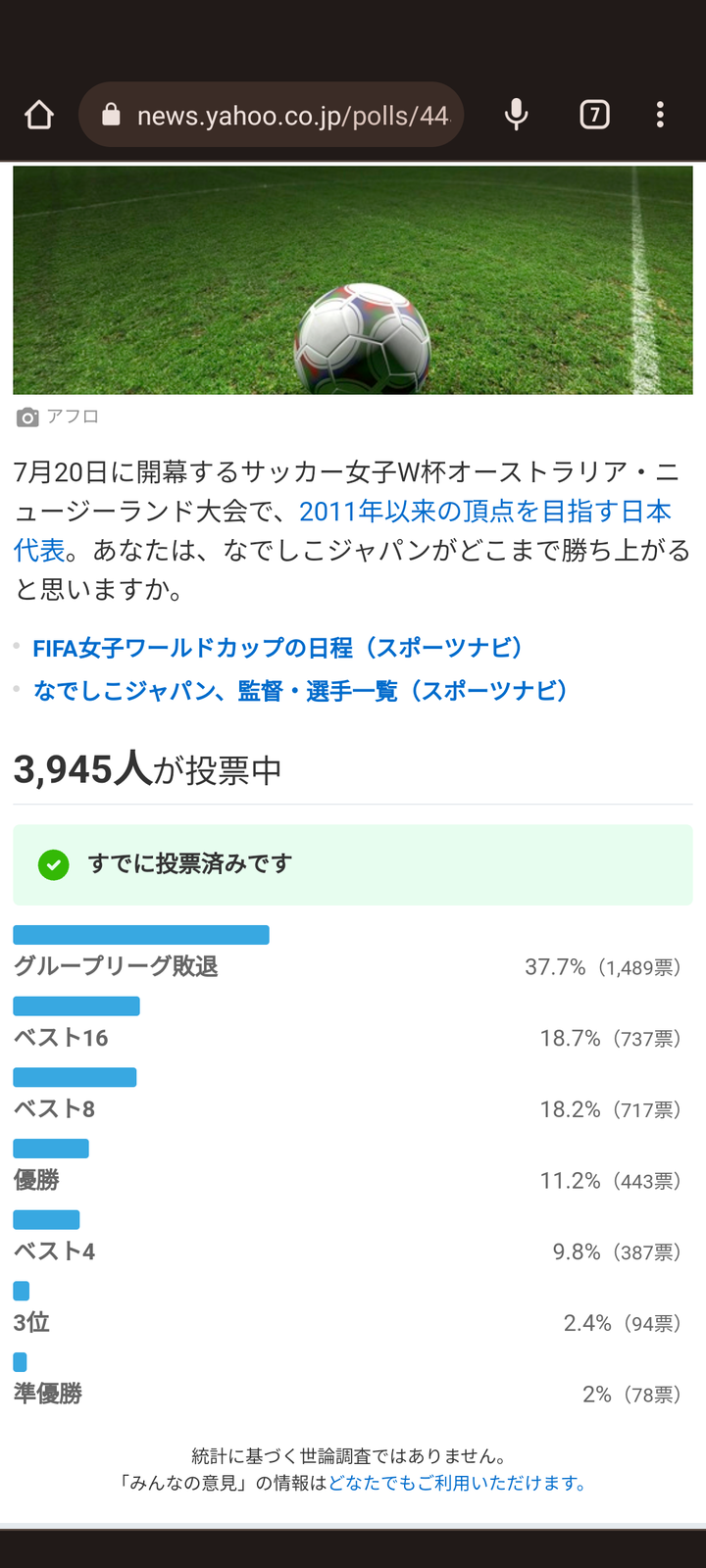Tap the 準優勝 poll option label
This screenshot has width=706, height=1568.
click(47, 1394)
